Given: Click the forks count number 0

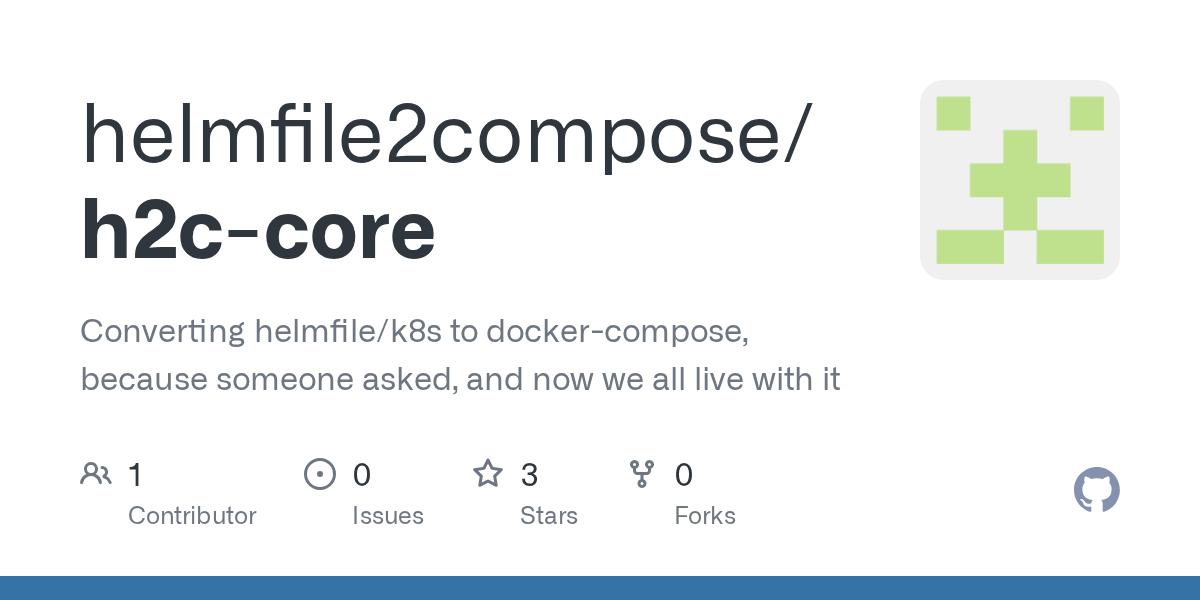Looking at the screenshot, I should pos(683,474).
